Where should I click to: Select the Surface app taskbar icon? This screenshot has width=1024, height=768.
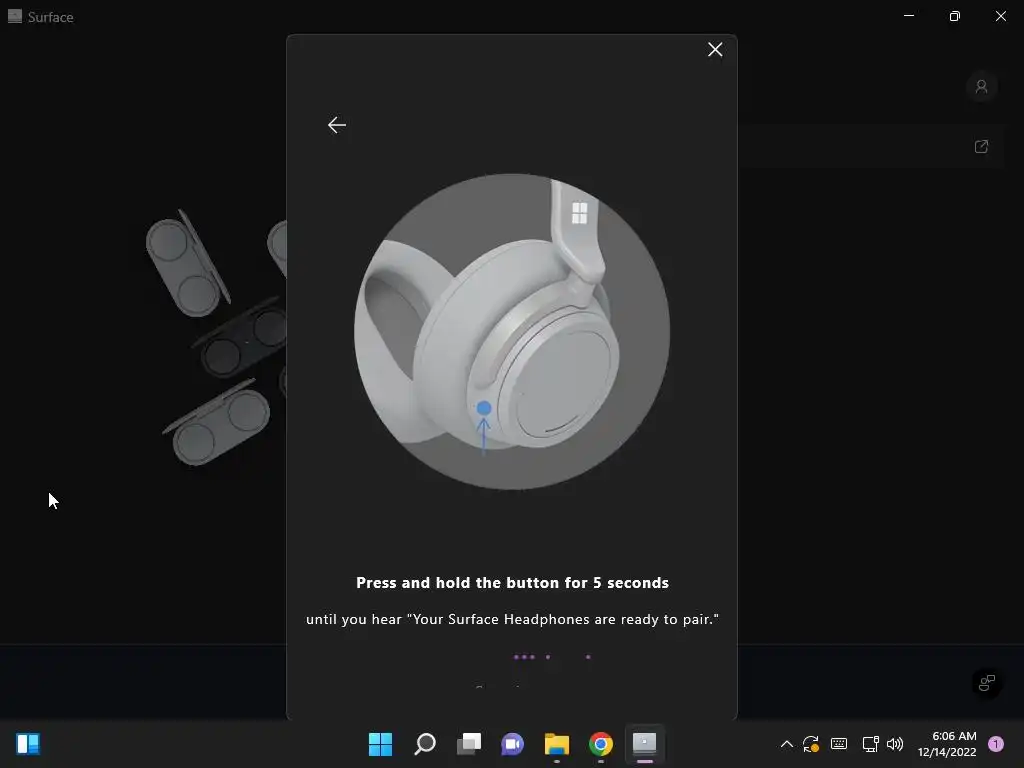pyautogui.click(x=645, y=744)
